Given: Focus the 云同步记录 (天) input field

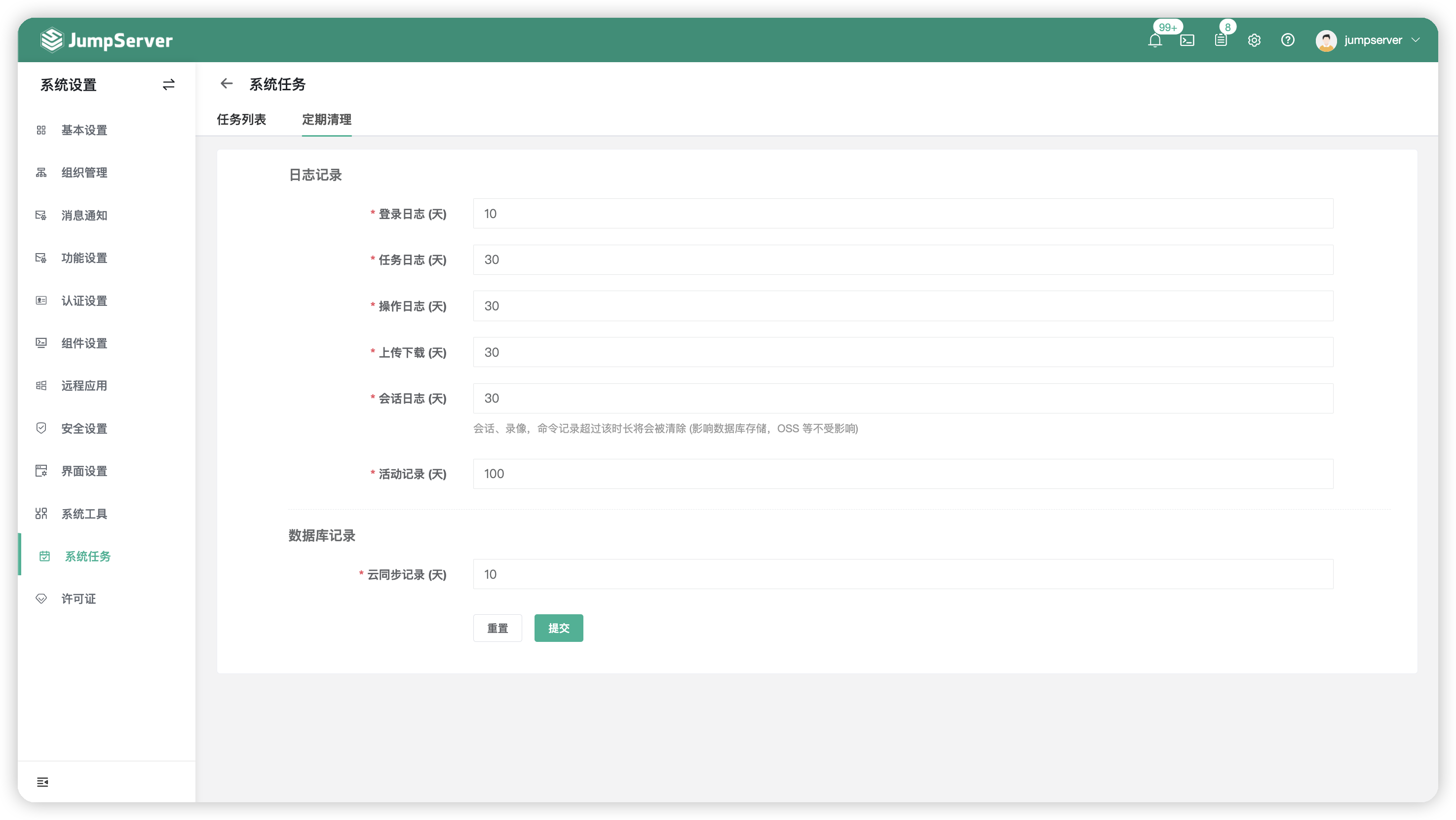Looking at the screenshot, I should pyautogui.click(x=903, y=574).
